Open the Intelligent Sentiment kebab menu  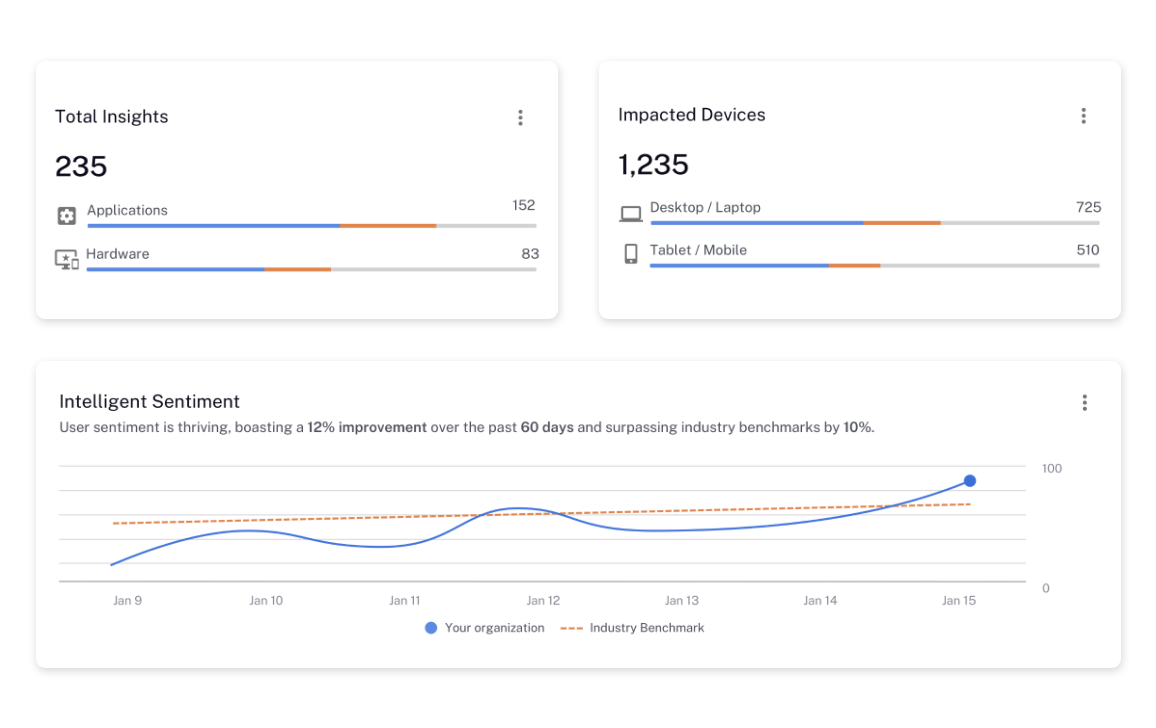[1084, 403]
